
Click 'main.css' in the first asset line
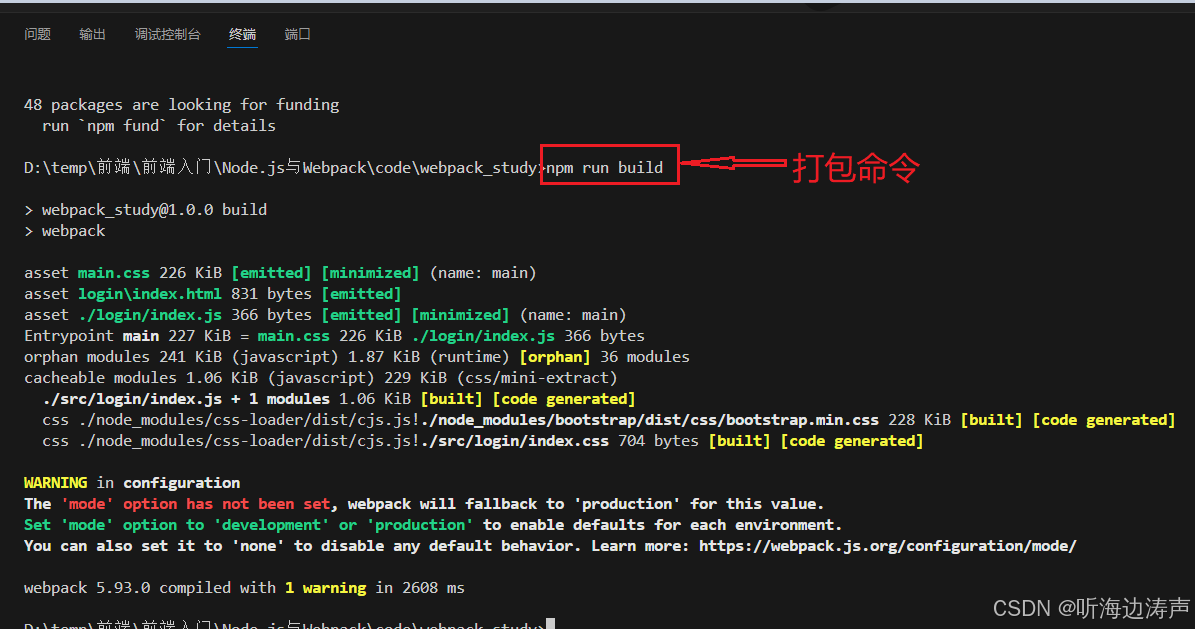[114, 273]
